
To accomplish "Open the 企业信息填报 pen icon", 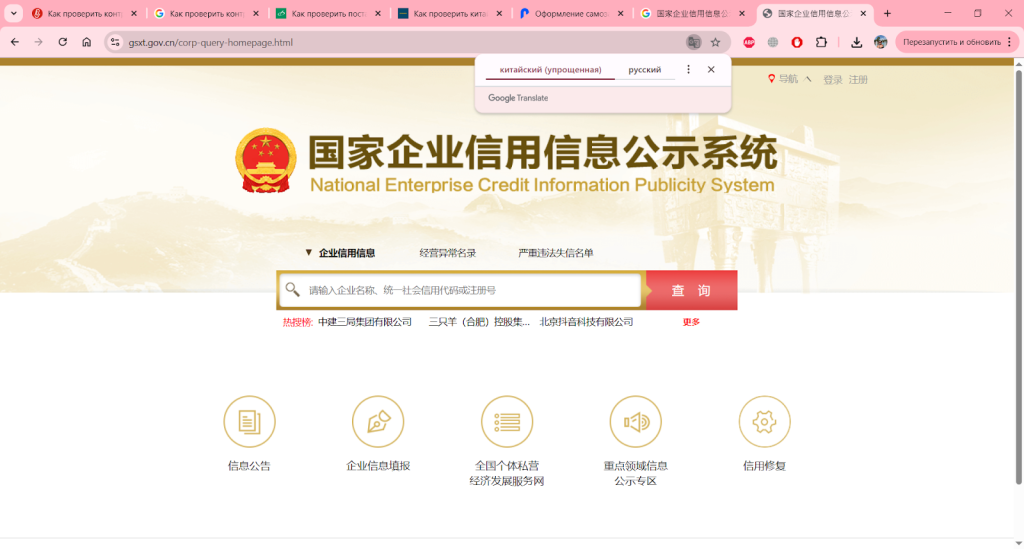I will [377, 421].
